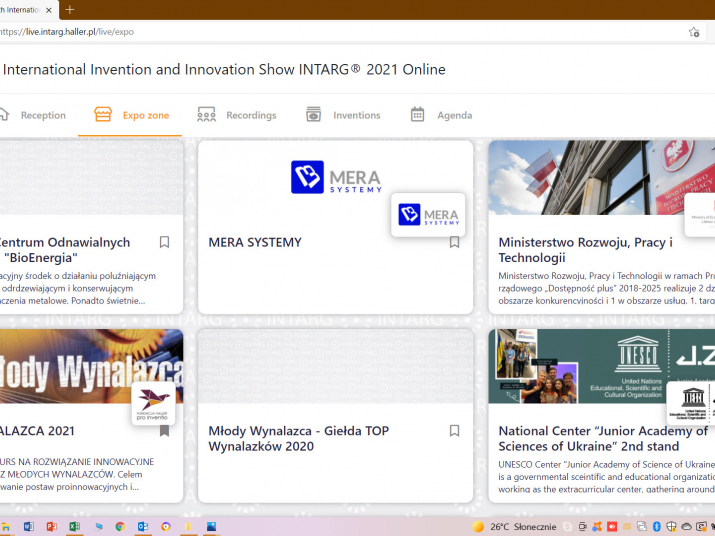
Task: Open the UNESCO Junior Academy banner image
Action: click(600, 366)
